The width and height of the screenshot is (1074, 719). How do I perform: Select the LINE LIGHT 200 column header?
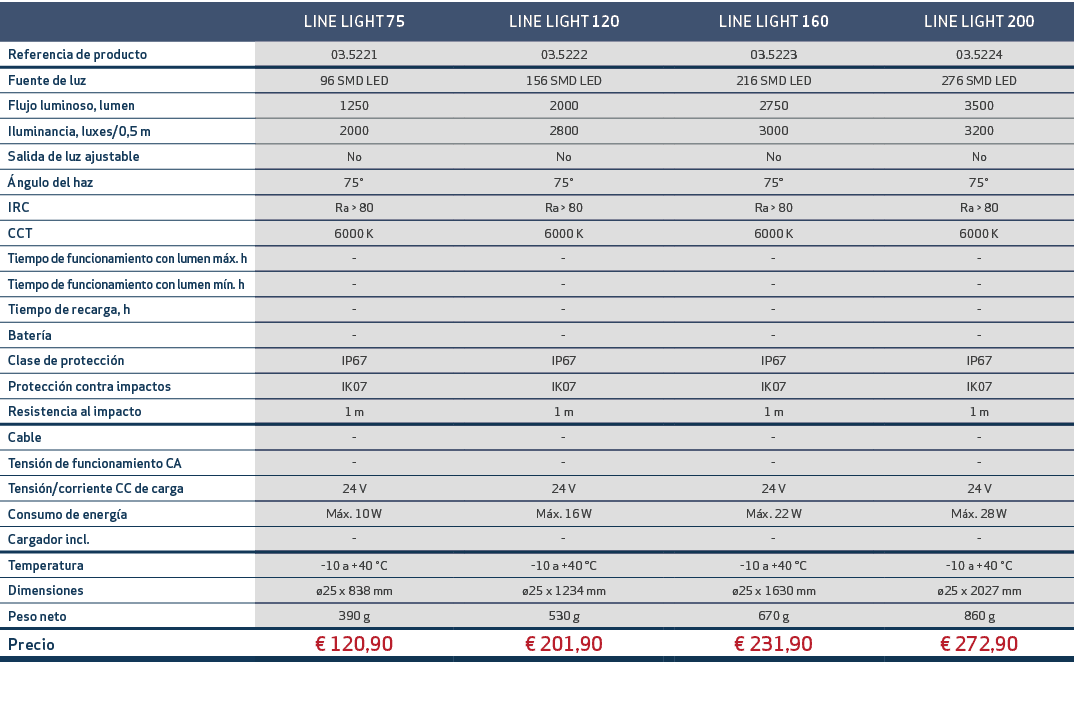click(x=979, y=21)
